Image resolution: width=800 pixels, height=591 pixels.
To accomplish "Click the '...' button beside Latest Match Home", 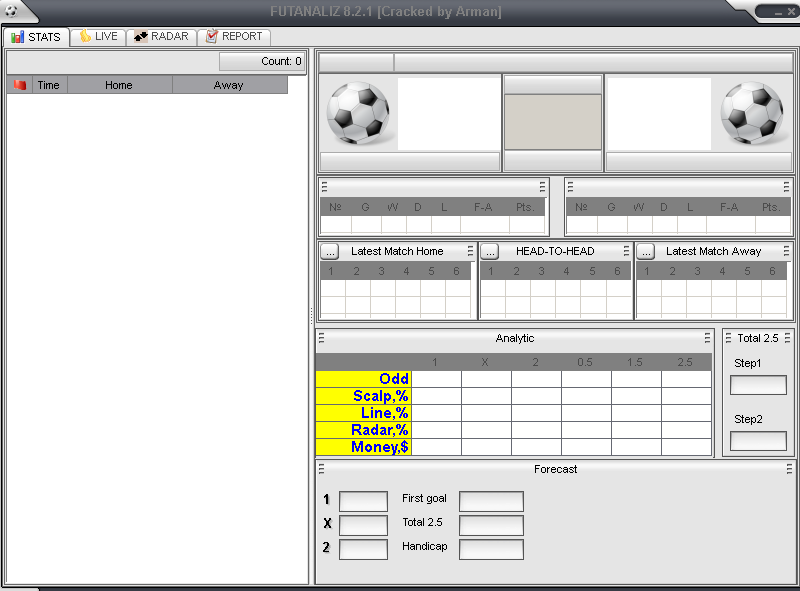I will (x=330, y=251).
